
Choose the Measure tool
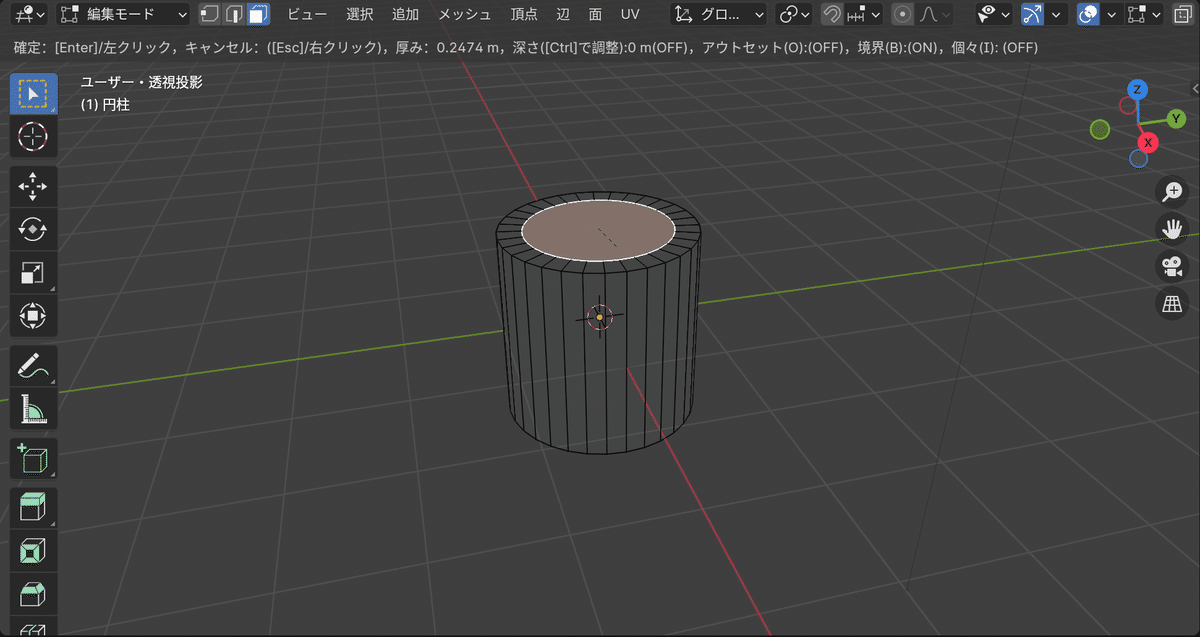34,409
